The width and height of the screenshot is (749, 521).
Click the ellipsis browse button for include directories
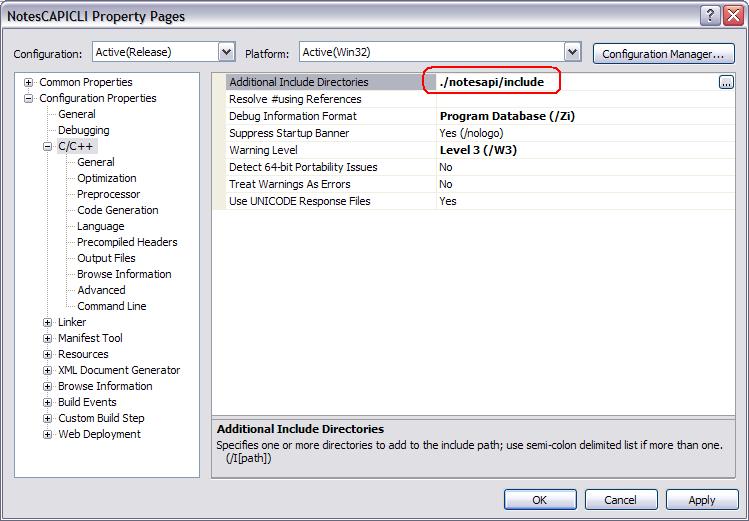(726, 82)
